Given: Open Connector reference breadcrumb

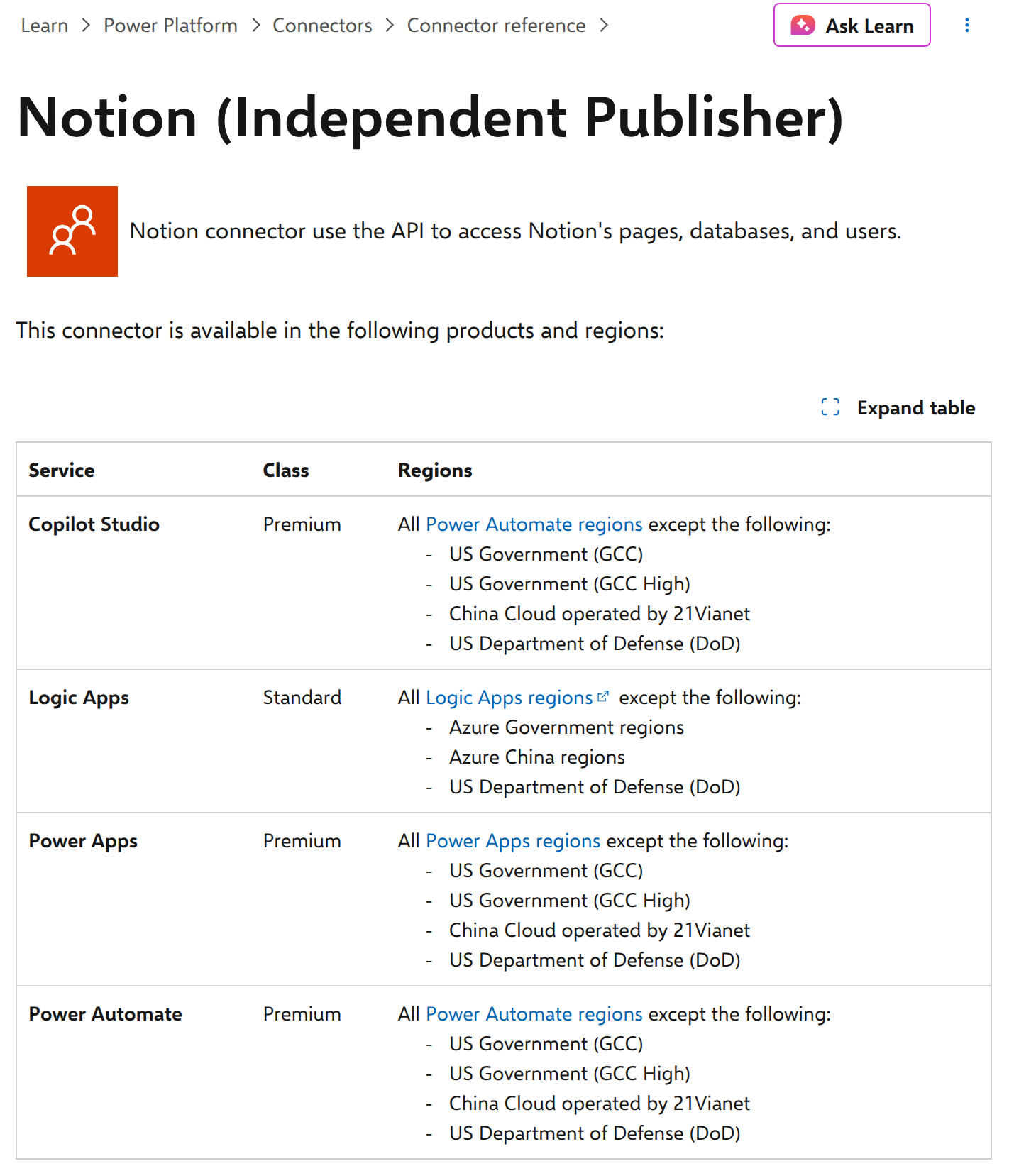Looking at the screenshot, I should (497, 26).
